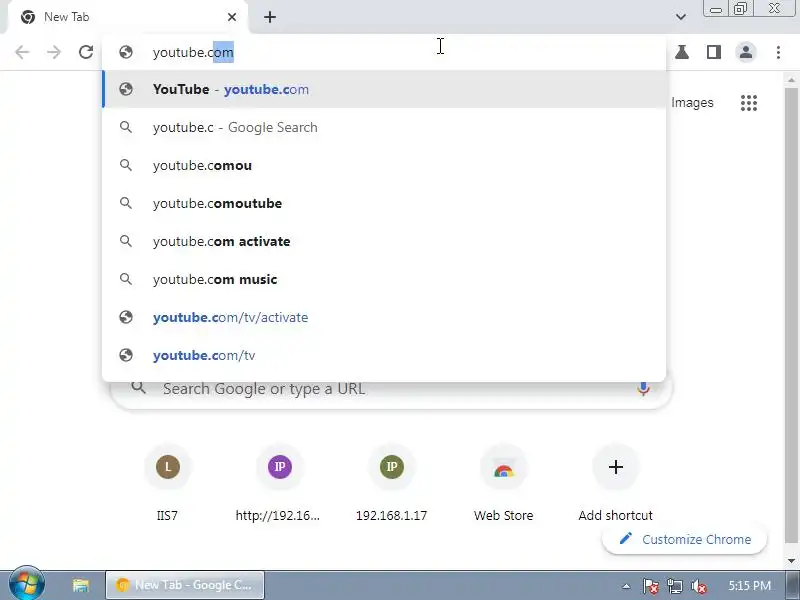Choose youtube.comou suggestion
Screen dimensions: 800x600
(x=384, y=165)
